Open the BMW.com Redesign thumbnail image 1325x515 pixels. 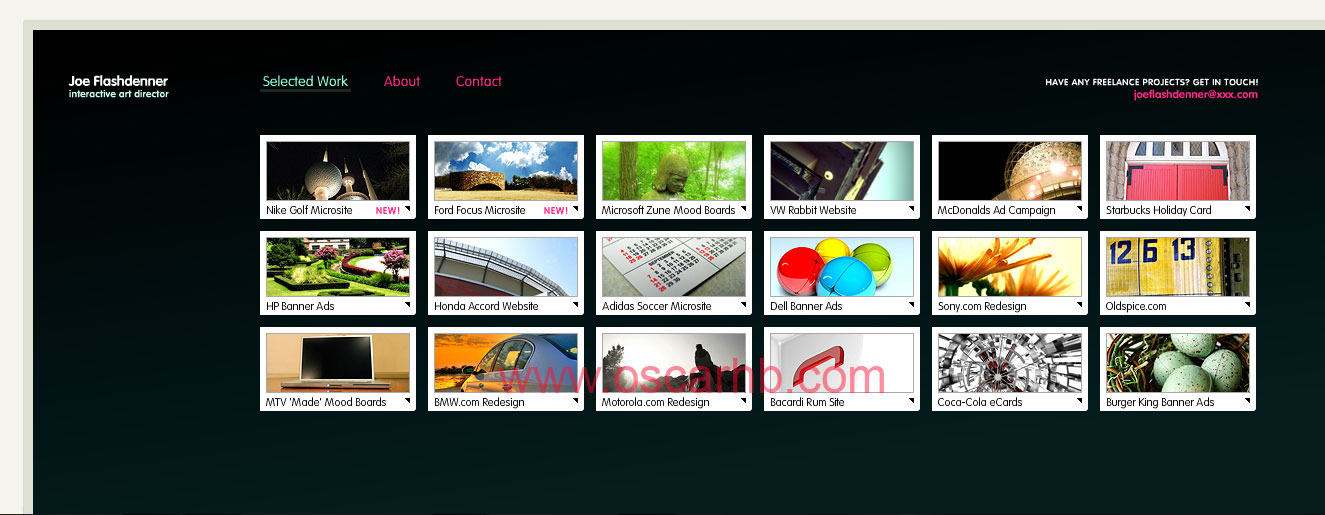tap(506, 363)
